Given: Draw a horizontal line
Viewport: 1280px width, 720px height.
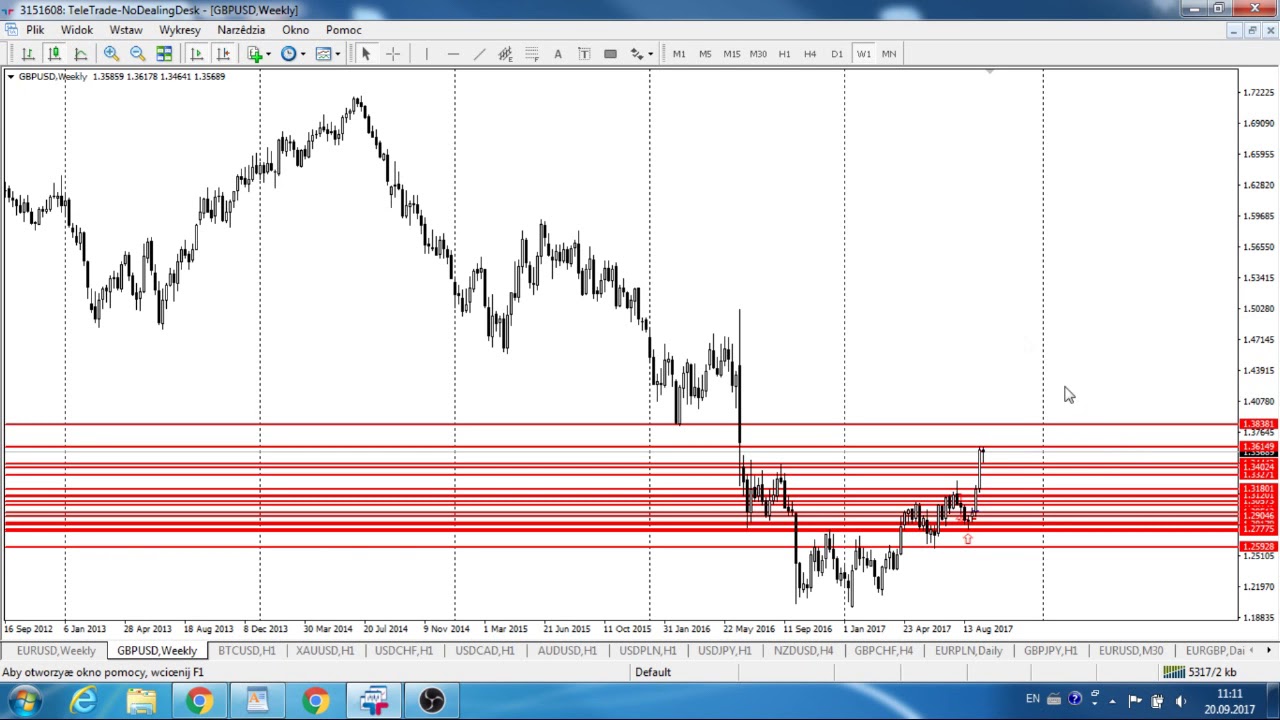Looking at the screenshot, I should point(453,54).
